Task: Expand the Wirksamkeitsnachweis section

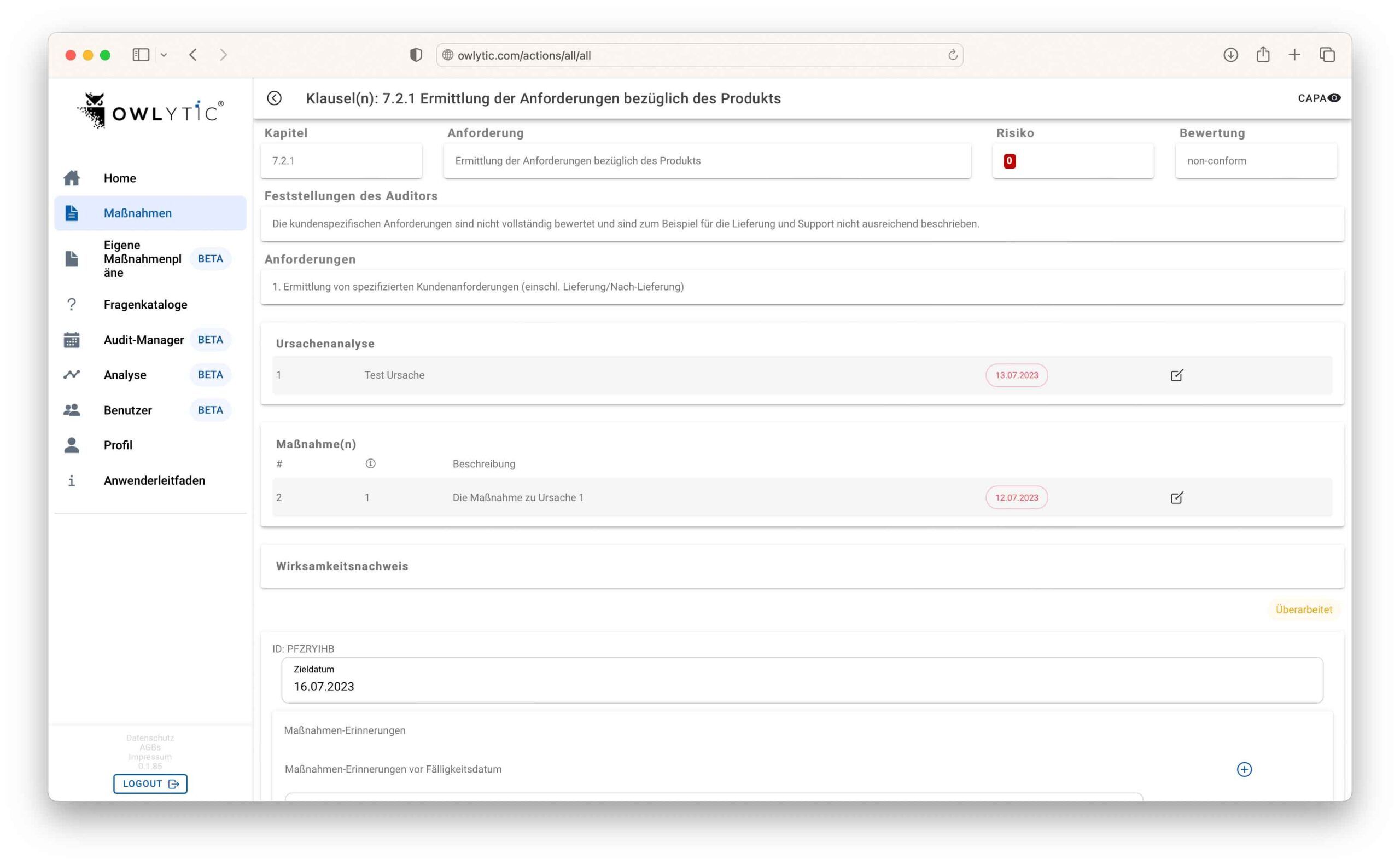Action: (342, 566)
